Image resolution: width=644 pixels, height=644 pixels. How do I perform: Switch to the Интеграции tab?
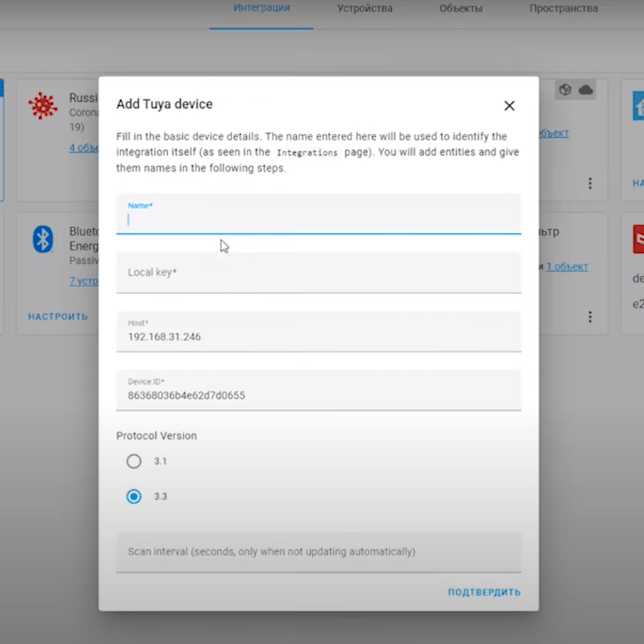click(261, 9)
